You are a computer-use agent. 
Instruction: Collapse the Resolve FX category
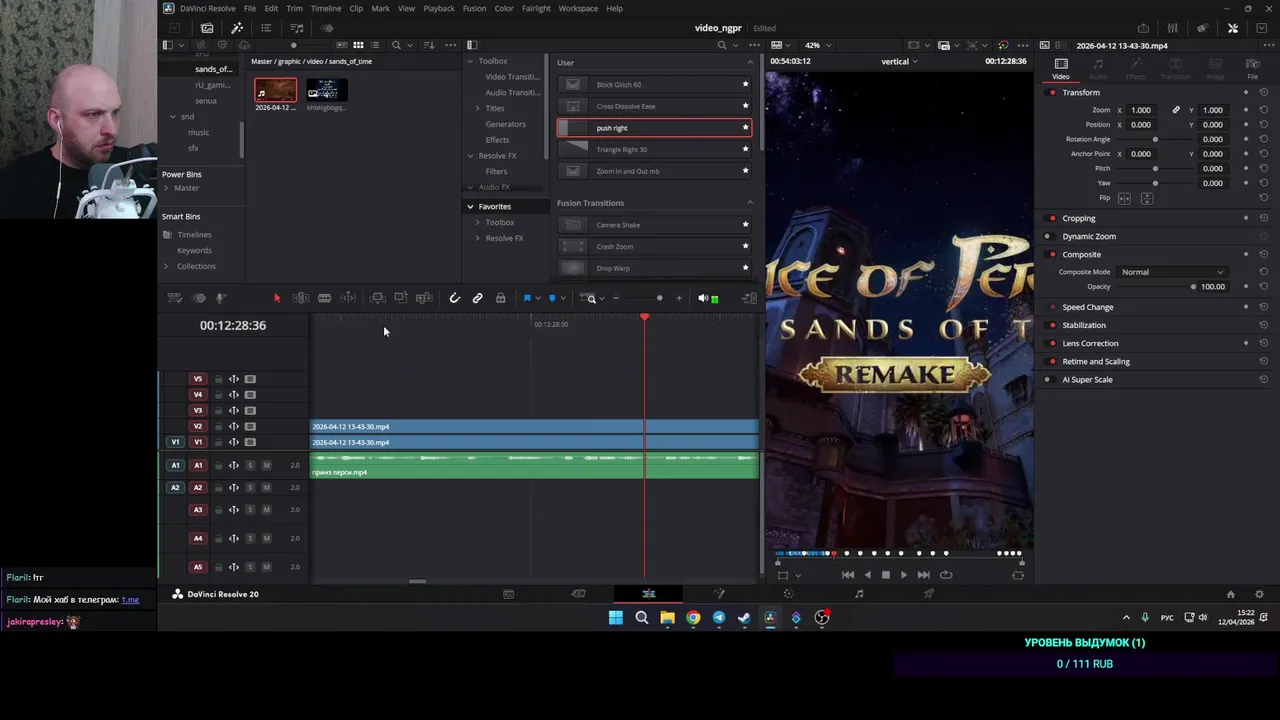click(470, 156)
